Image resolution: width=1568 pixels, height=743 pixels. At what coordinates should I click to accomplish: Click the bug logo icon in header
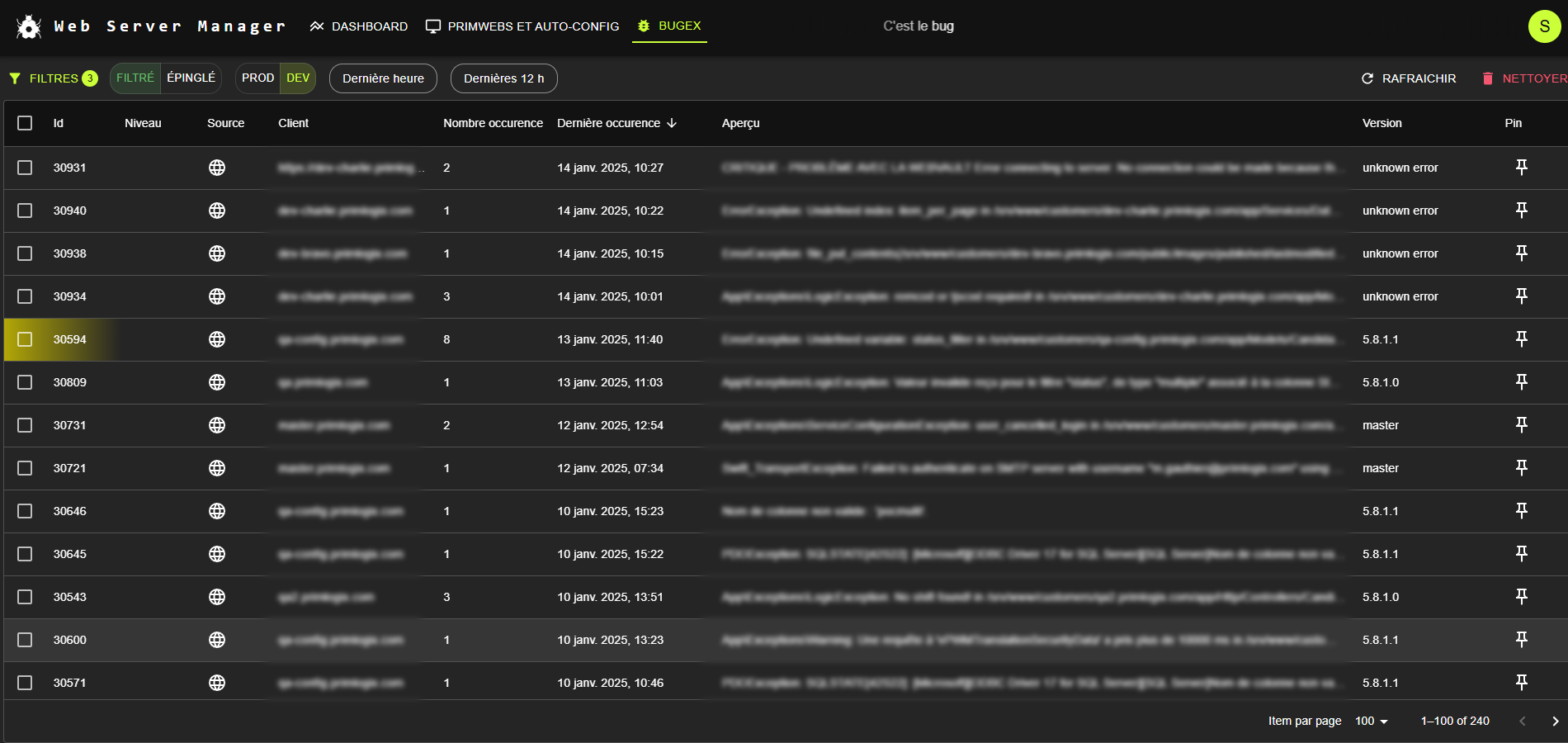29,27
